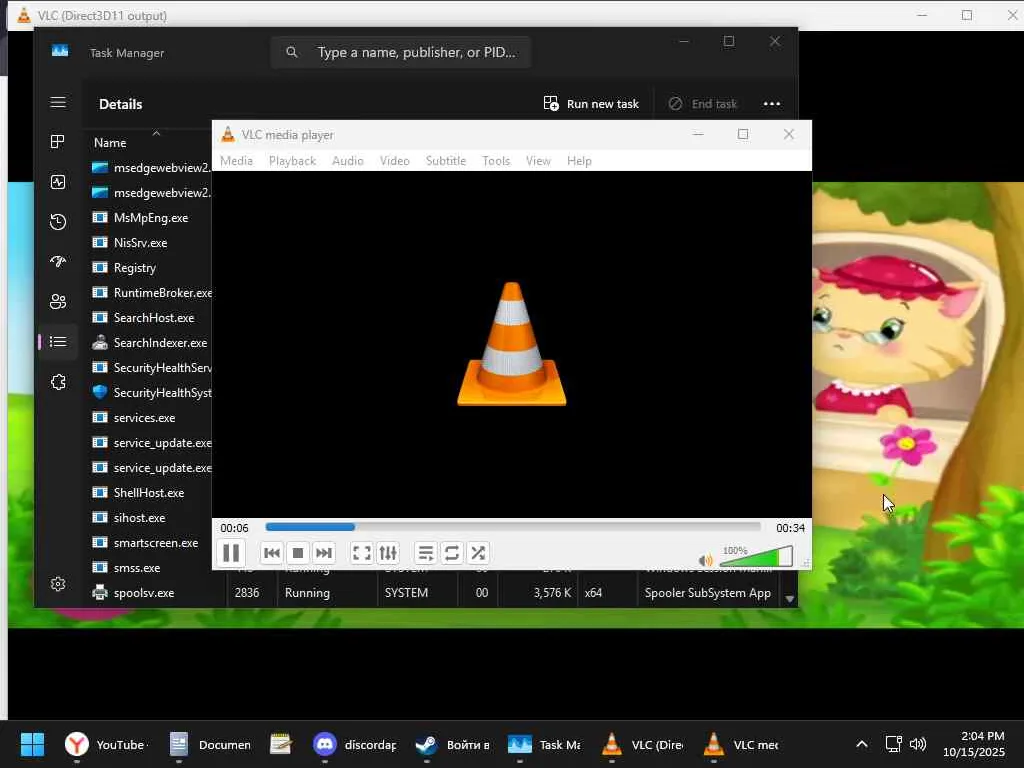Select SearchHost.exe process row
This screenshot has height=768, width=1024.
pos(150,317)
